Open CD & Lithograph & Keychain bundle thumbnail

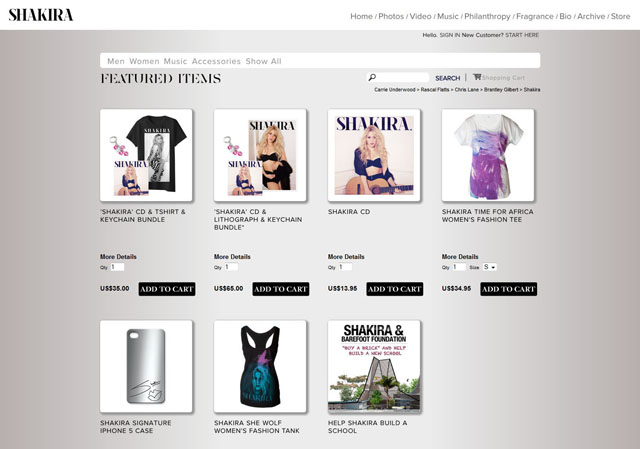tap(260, 155)
